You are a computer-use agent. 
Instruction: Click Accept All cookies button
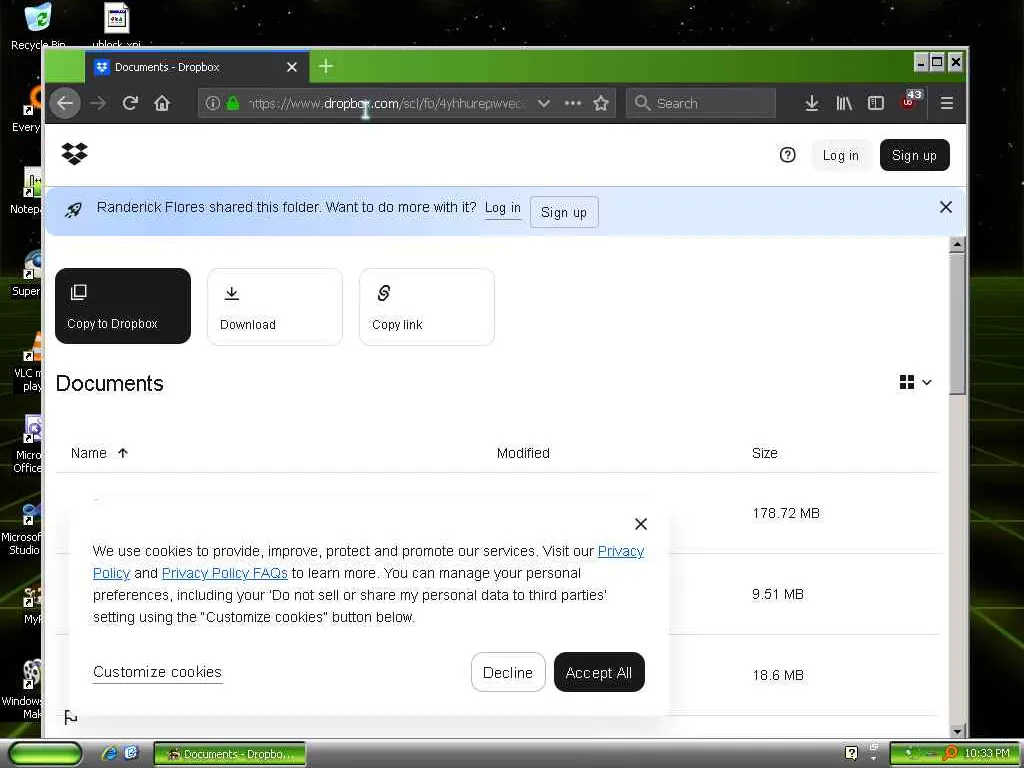599,673
